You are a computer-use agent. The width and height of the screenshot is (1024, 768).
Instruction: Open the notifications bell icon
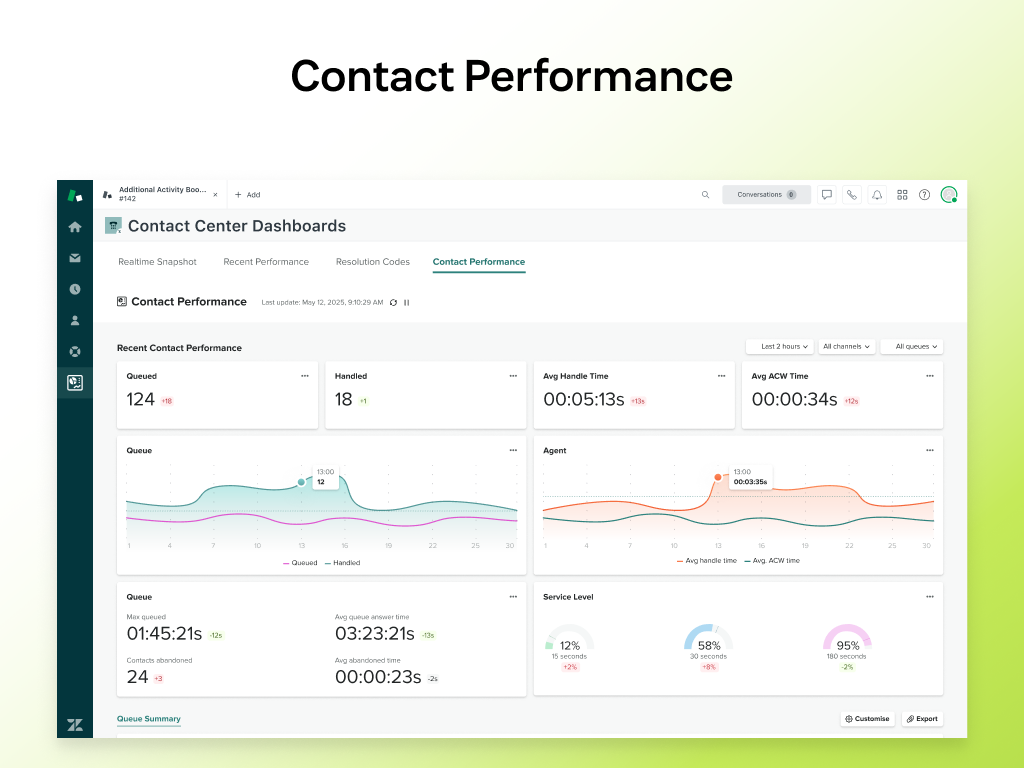[x=877, y=195]
